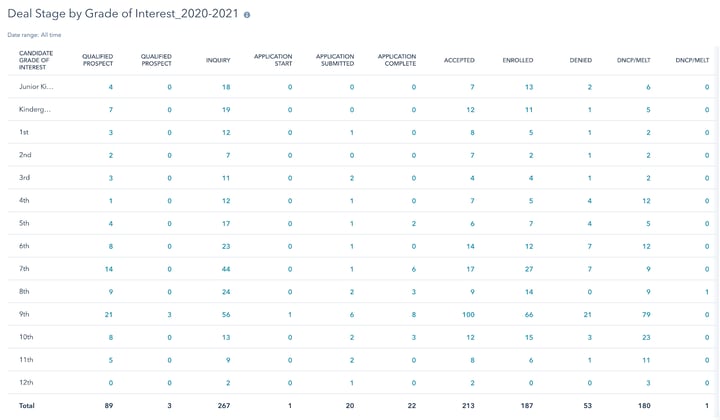Select the 'Junior Ki...' row label
This screenshot has height=420, width=720.
pos(36,86)
